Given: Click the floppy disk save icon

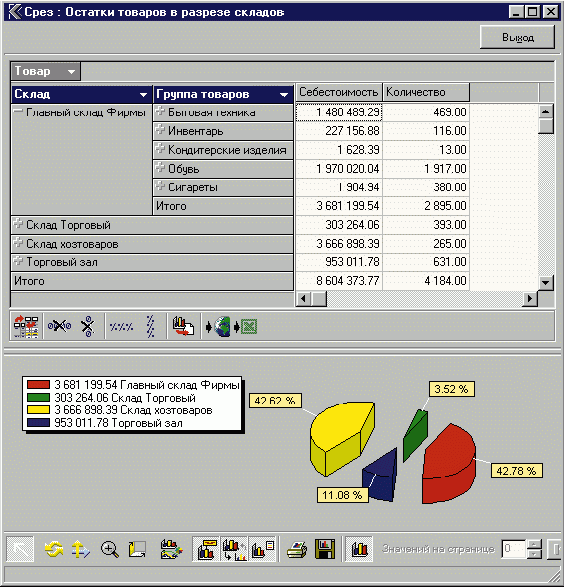Looking at the screenshot, I should pyautogui.click(x=325, y=549).
